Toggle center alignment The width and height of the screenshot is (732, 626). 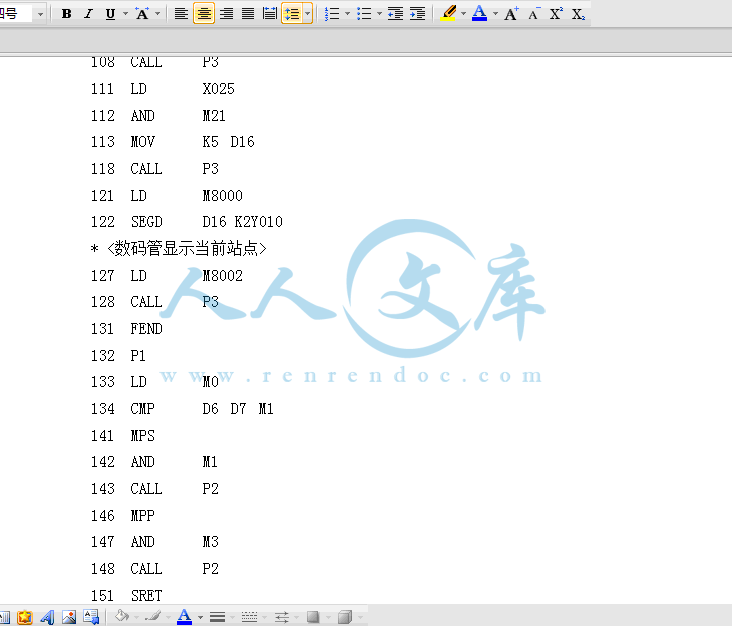[x=204, y=14]
